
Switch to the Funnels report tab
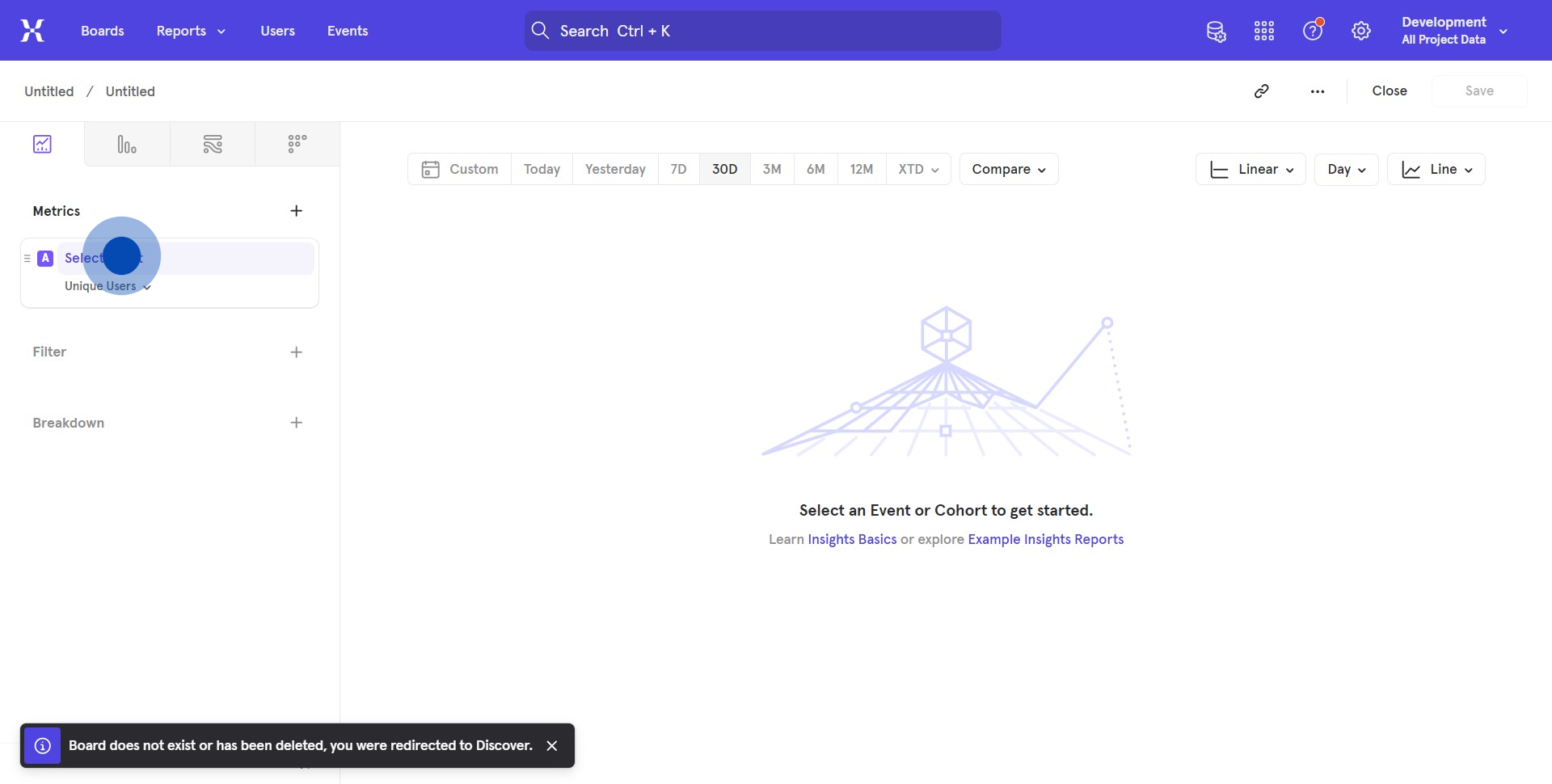tap(127, 145)
